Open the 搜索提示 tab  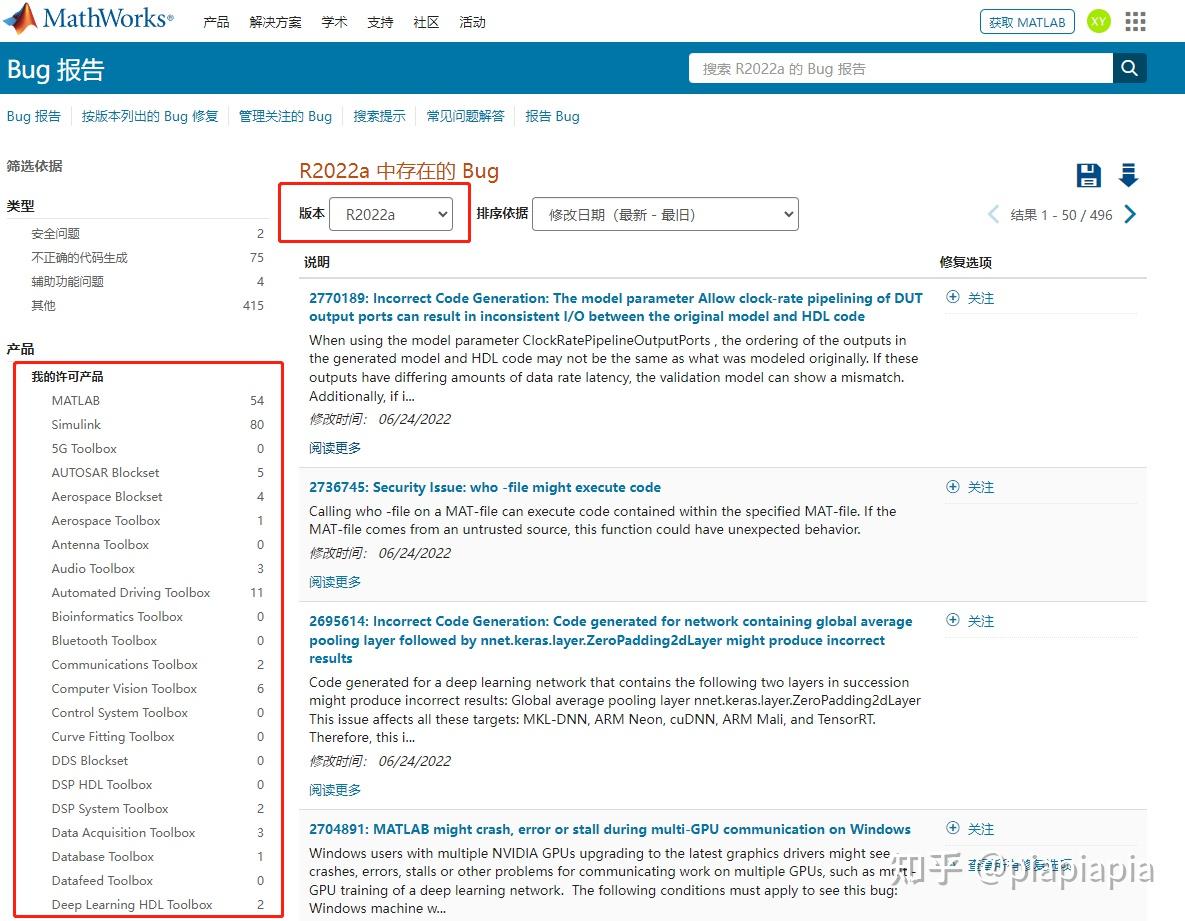(x=379, y=116)
